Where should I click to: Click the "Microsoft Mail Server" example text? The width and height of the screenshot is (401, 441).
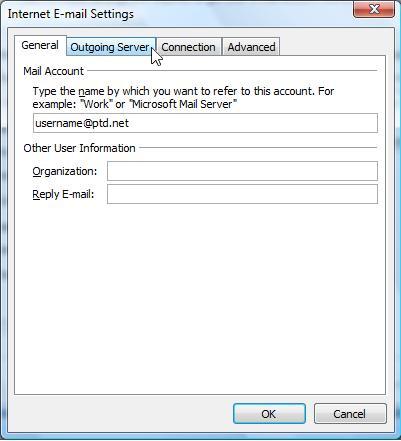click(183, 104)
